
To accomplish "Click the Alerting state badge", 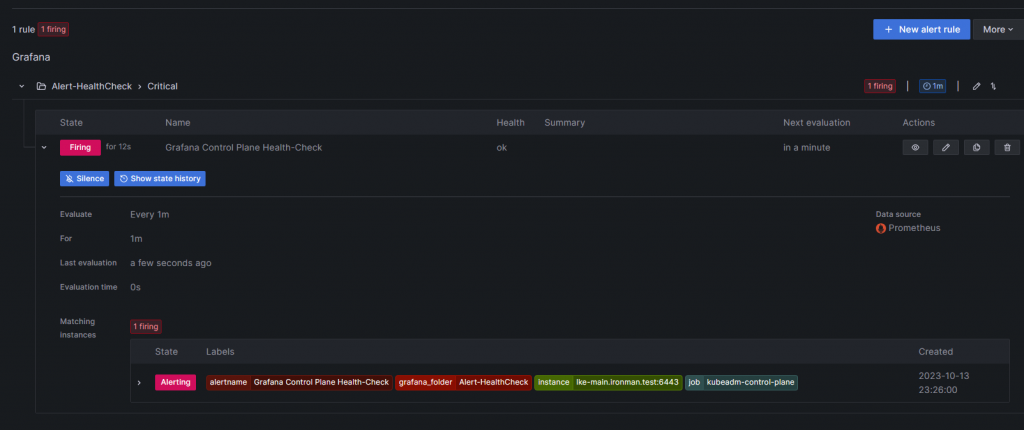I will [x=175, y=382].
